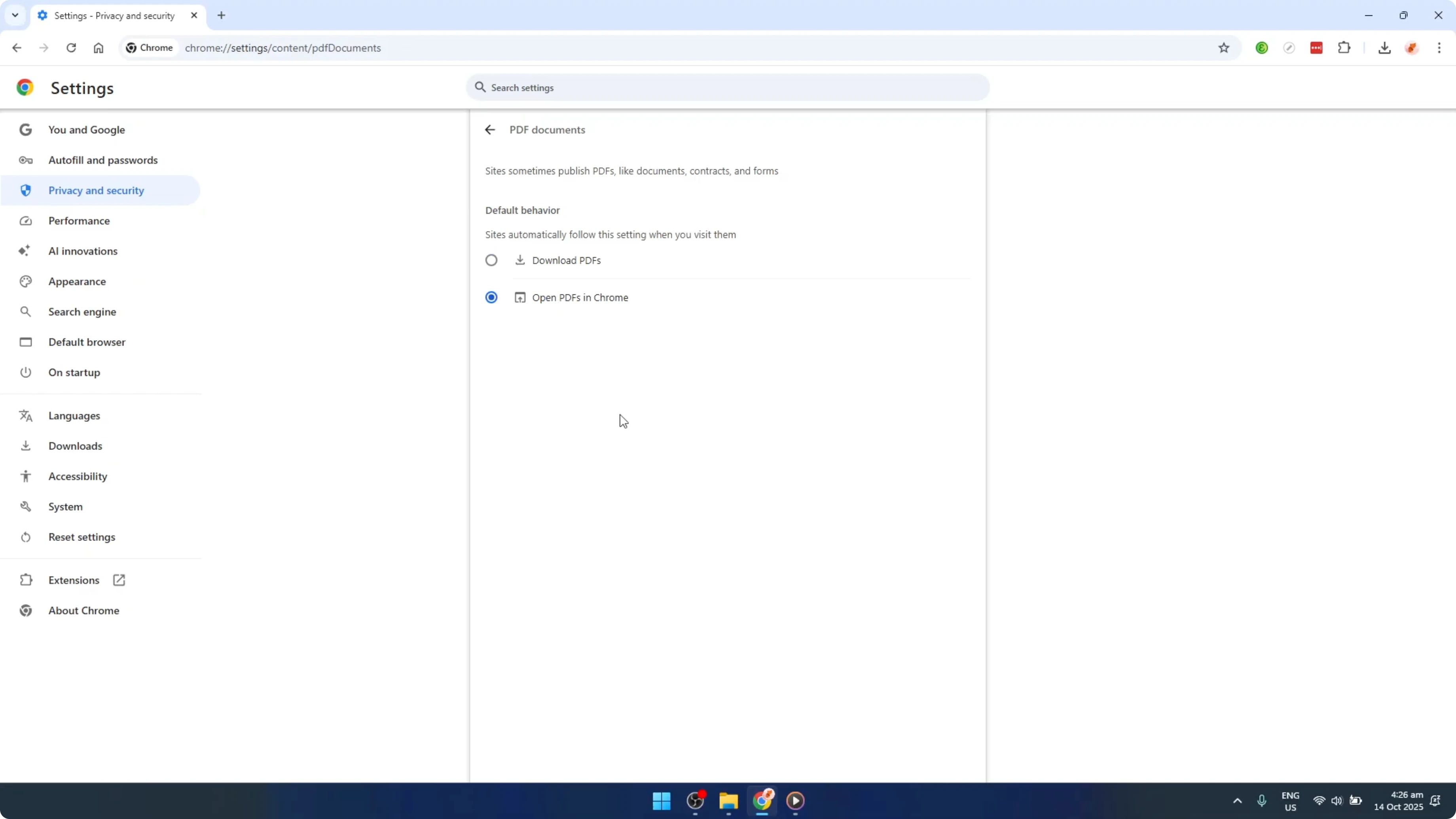Open the ENG US language switcher

click(x=1290, y=801)
